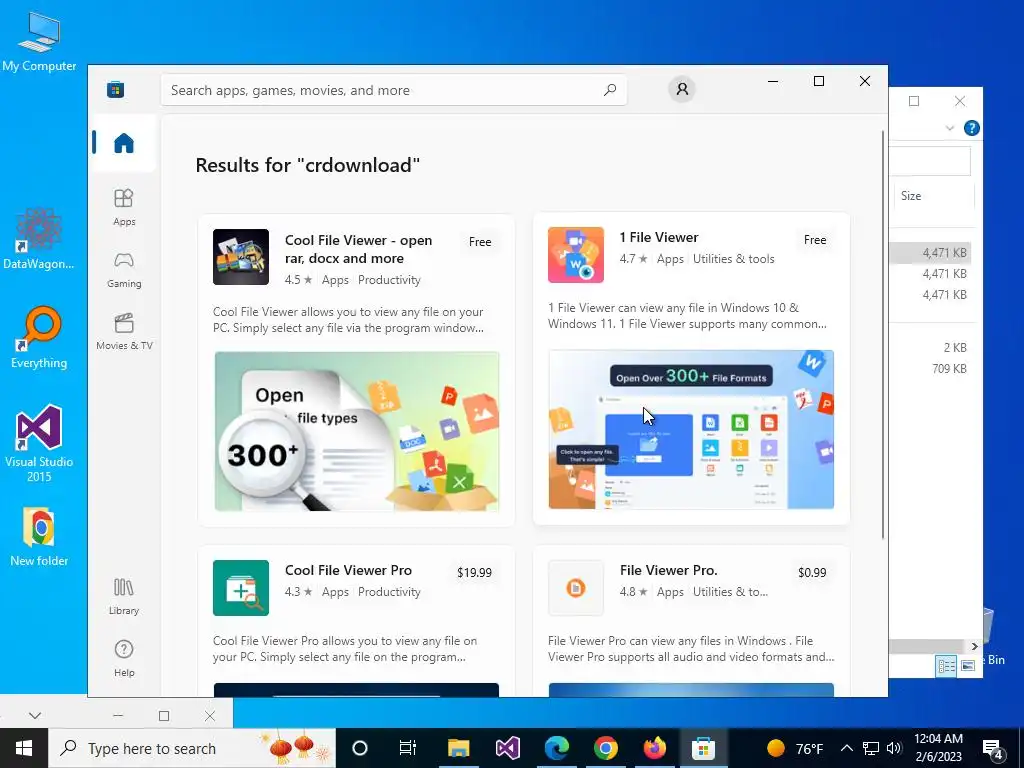Viewport: 1024px width, 768px height.
Task: Expand ribbon chevron in background window
Action: click(950, 128)
